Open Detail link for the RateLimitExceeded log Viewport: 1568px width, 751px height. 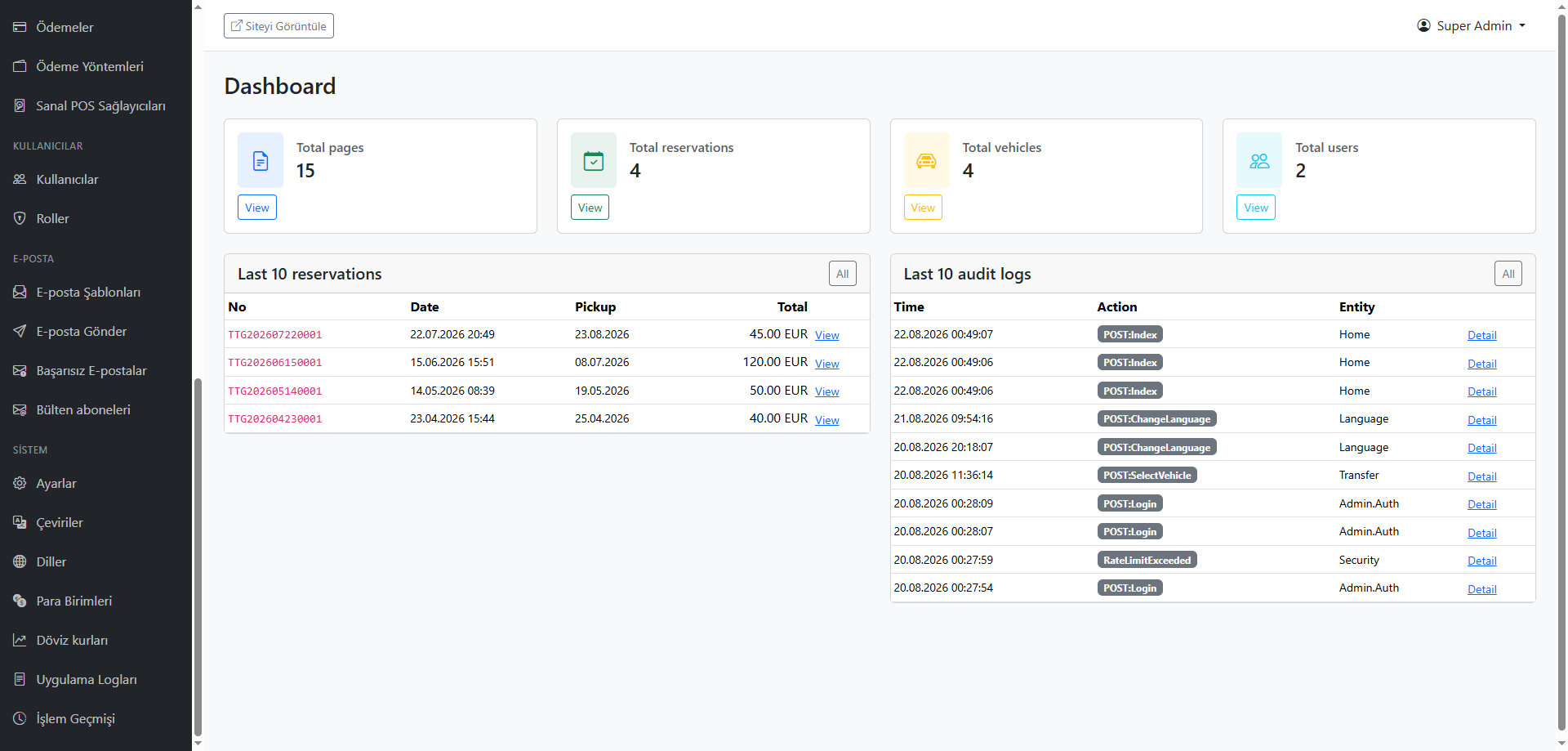[x=1482, y=561]
